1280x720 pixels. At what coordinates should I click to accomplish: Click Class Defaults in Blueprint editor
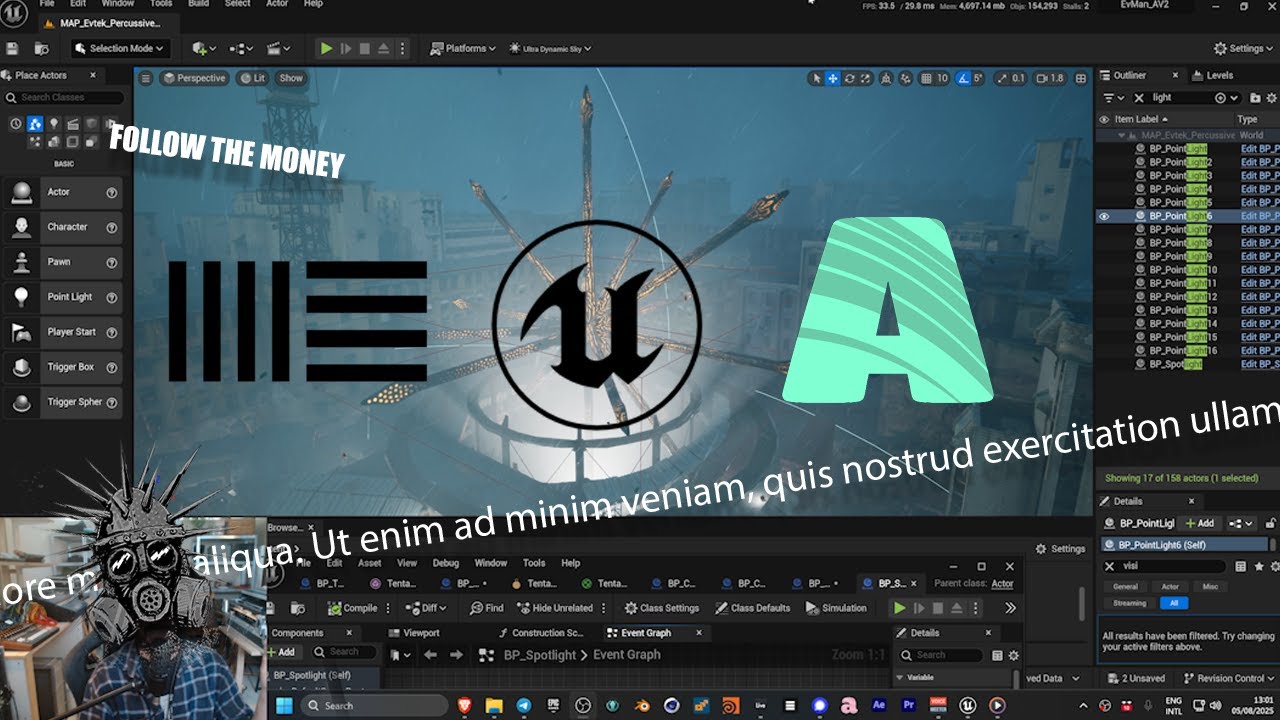(753, 608)
